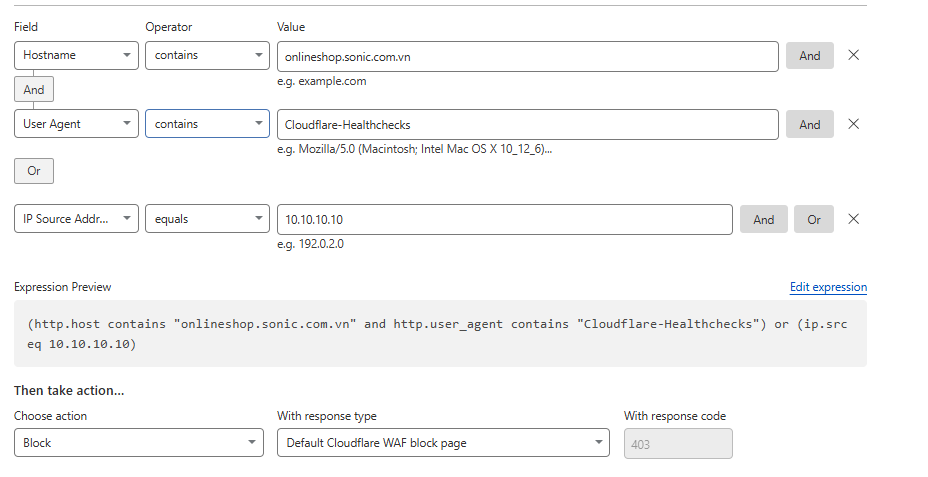Click And button beside Cloudflare-Healthchecks value
This screenshot has width=928, height=477.
809,125
